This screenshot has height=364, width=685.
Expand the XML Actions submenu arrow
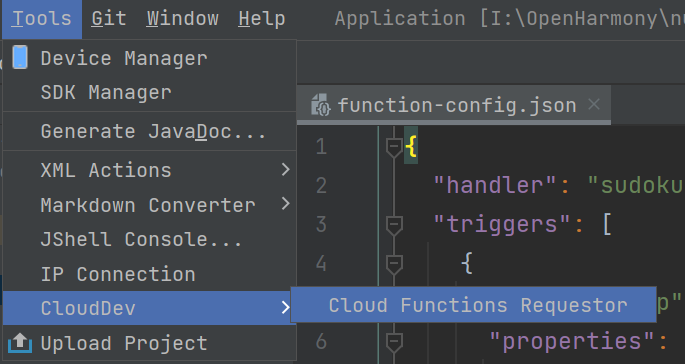(x=285, y=170)
